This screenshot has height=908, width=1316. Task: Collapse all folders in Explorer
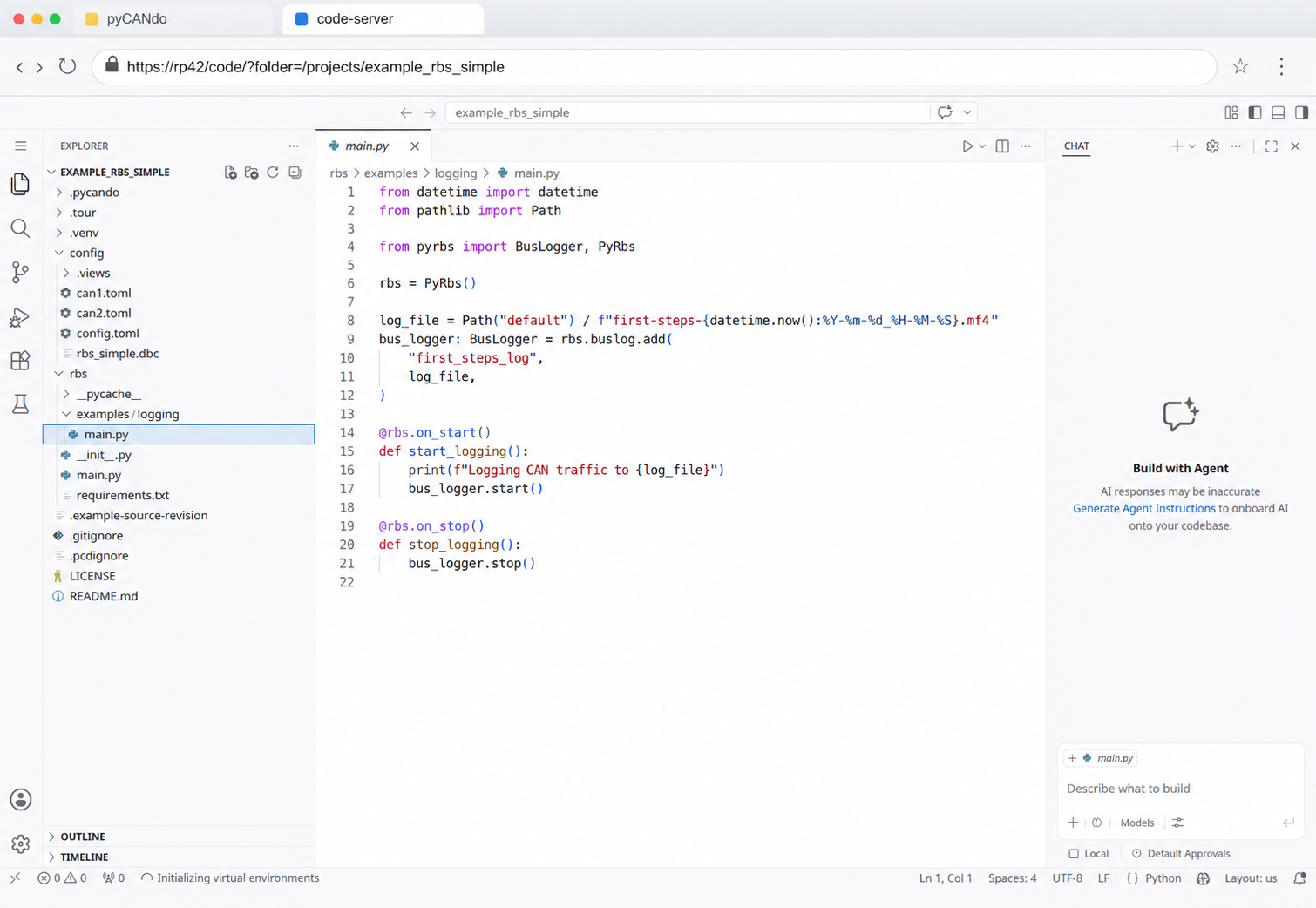click(295, 173)
